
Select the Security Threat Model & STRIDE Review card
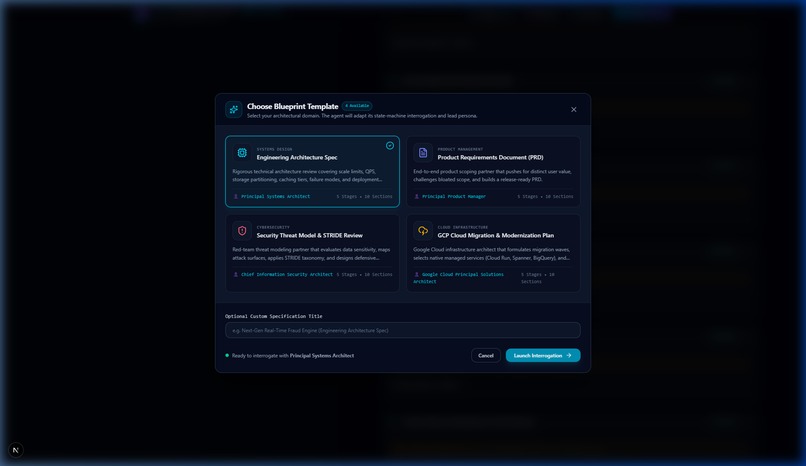tap(313, 253)
